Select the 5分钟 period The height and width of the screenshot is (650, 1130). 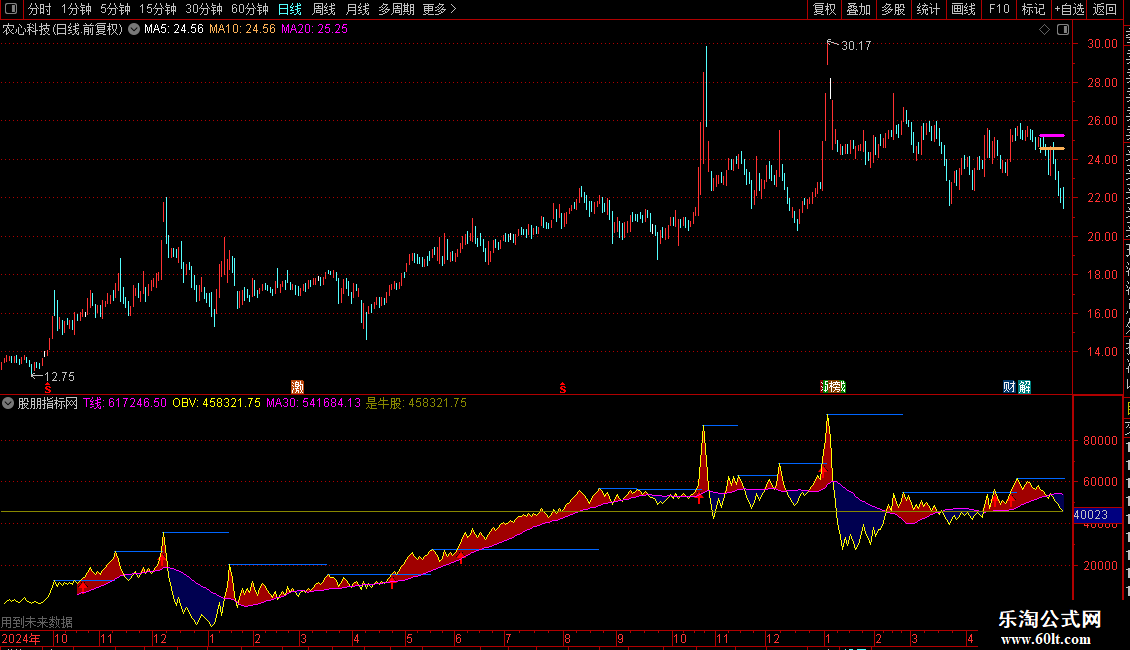point(115,9)
